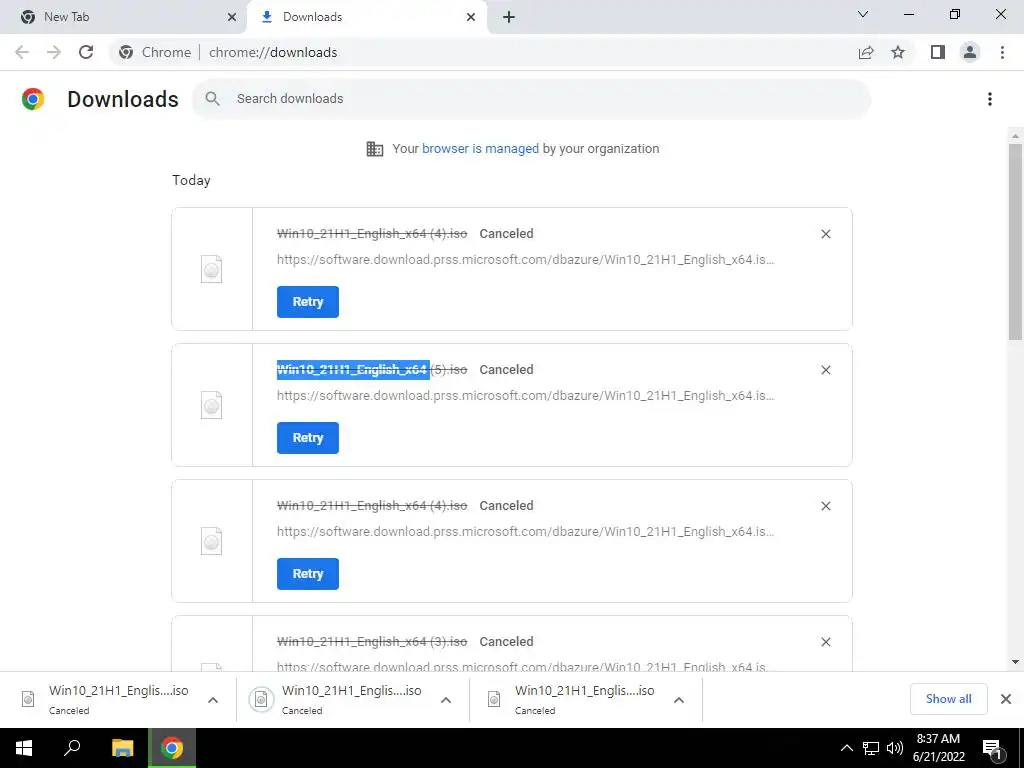Show hidden system tray icons

pyautogui.click(x=846, y=748)
